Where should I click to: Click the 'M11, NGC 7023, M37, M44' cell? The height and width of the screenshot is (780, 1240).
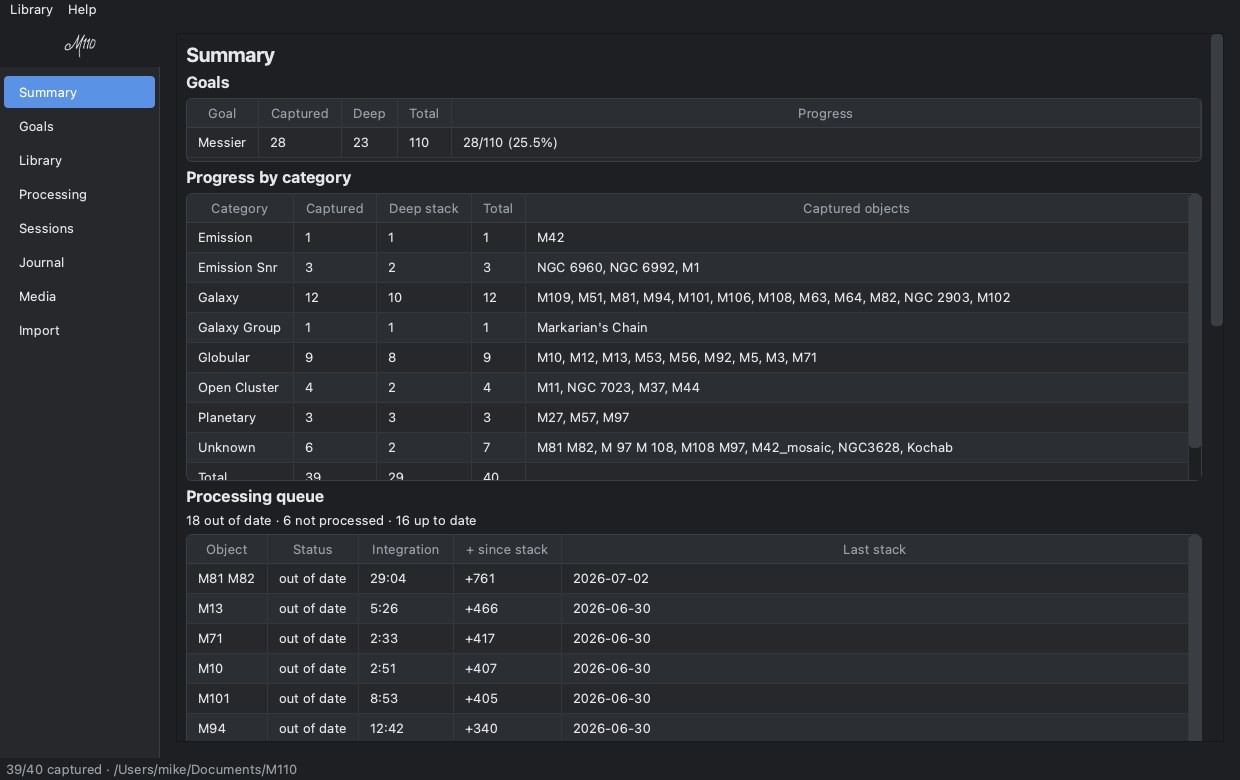click(856, 387)
